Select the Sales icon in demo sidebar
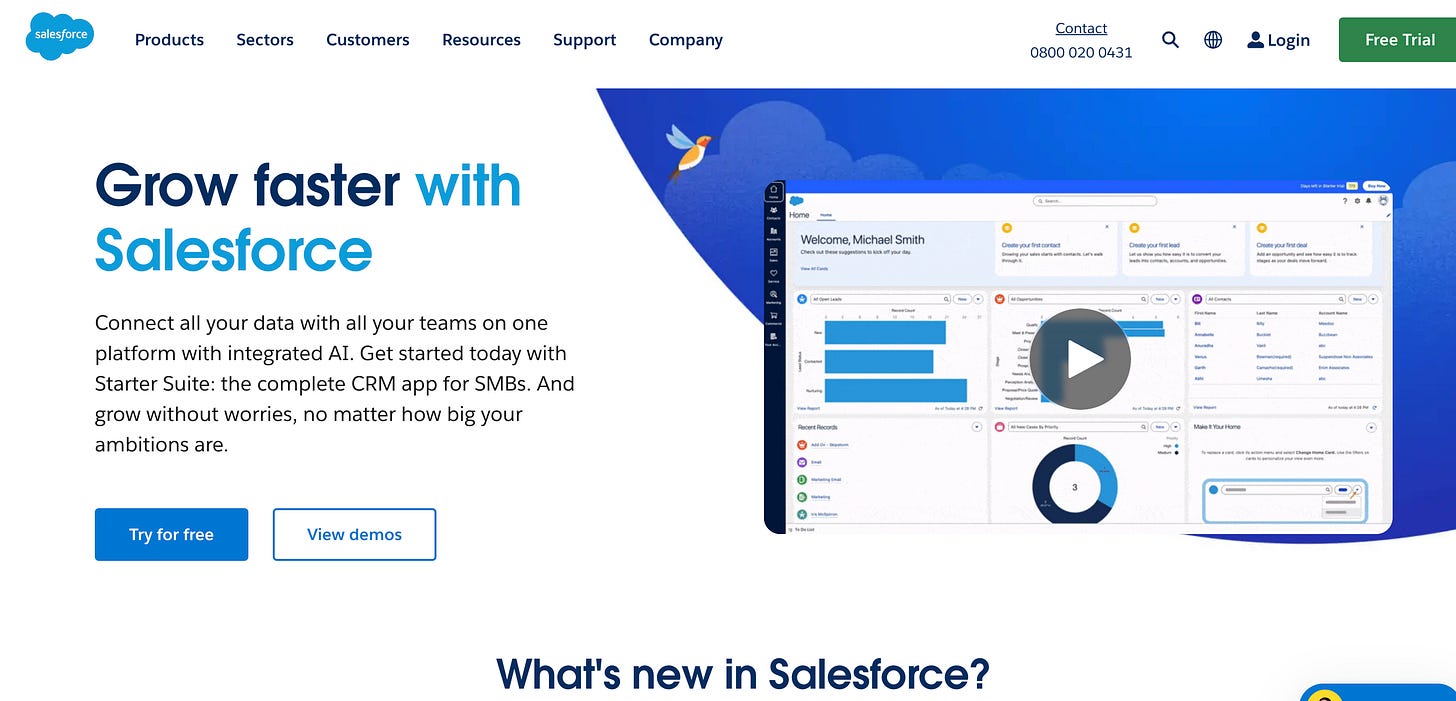 pos(774,254)
